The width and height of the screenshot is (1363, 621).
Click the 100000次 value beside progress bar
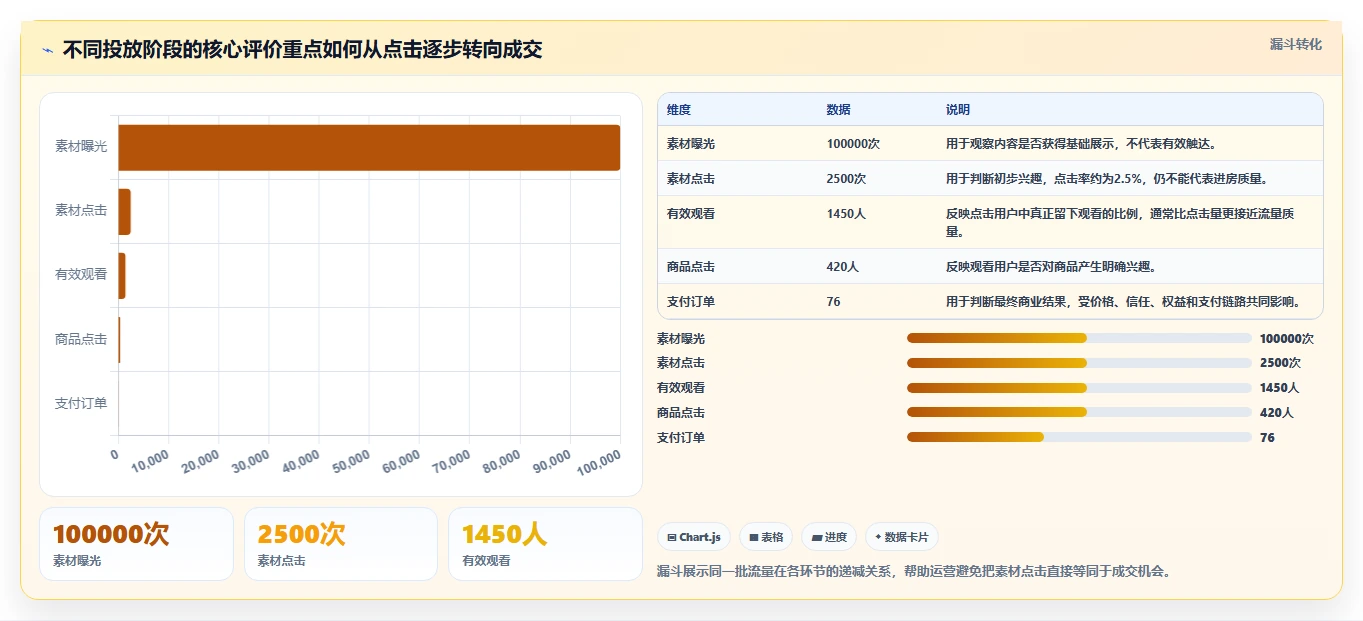tap(1287, 339)
